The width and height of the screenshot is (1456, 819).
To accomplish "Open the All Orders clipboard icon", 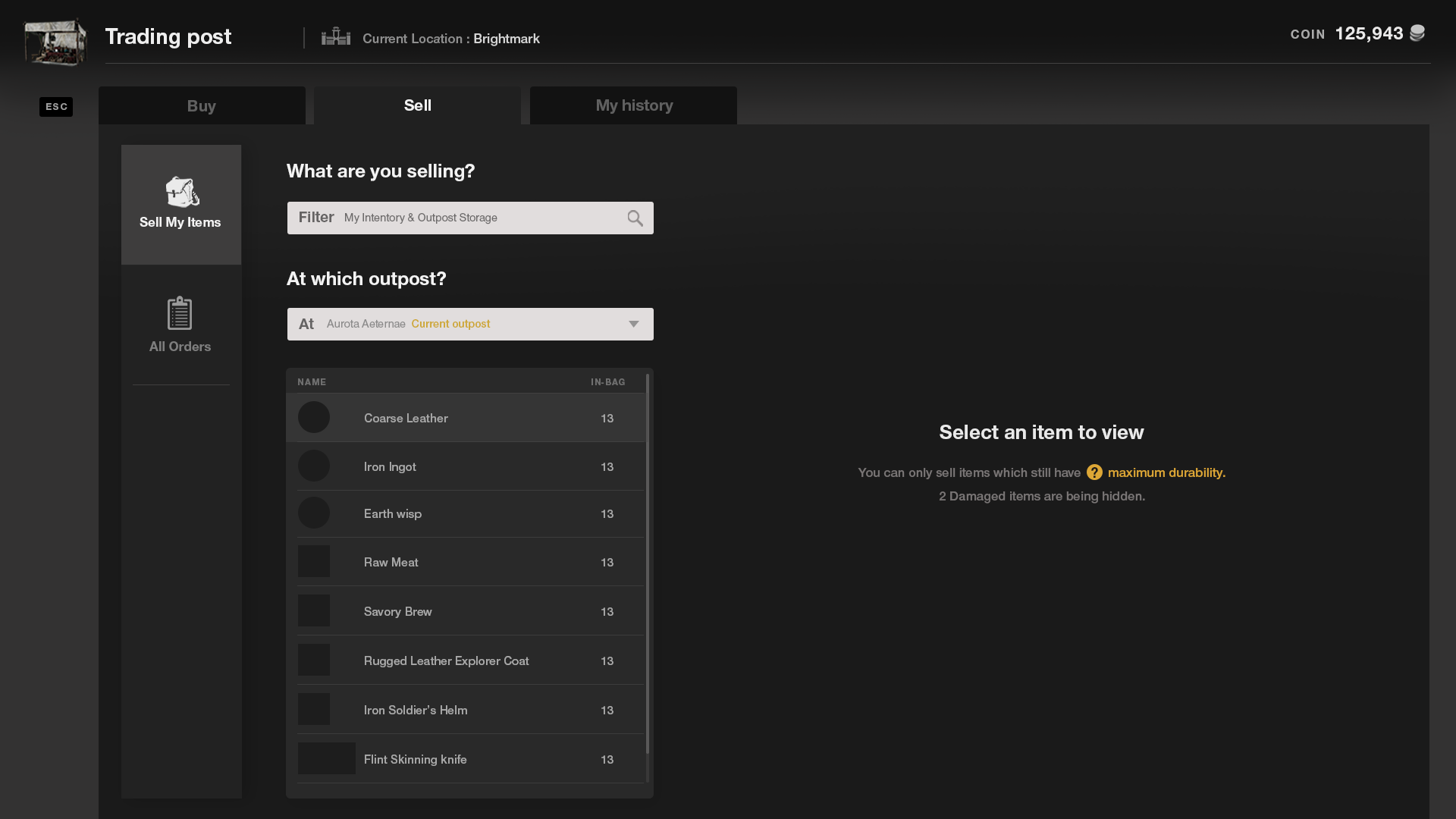I will click(x=180, y=313).
